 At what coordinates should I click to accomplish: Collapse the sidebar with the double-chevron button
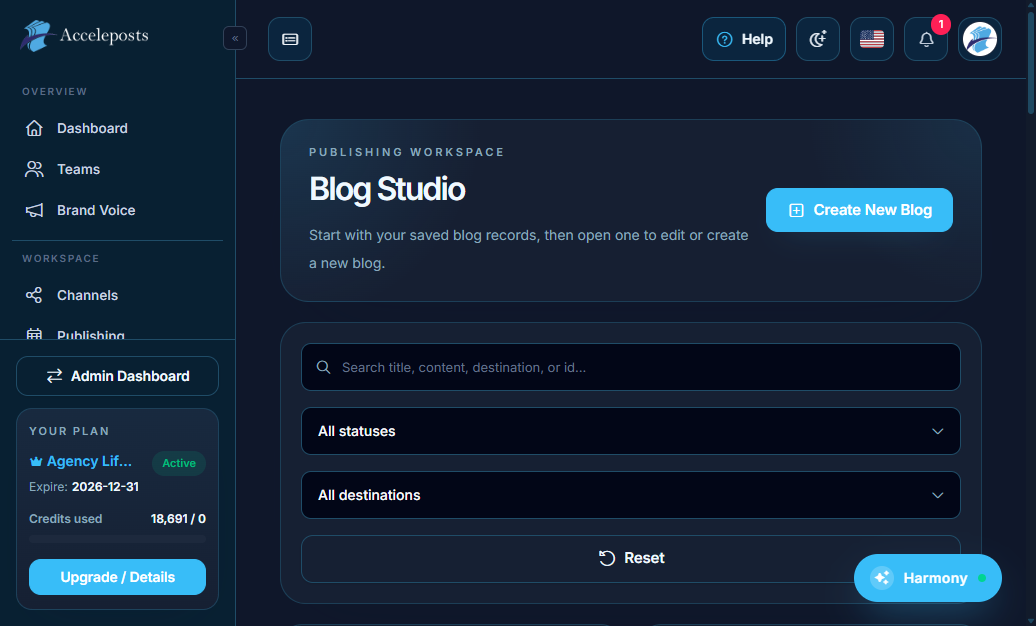coord(235,38)
